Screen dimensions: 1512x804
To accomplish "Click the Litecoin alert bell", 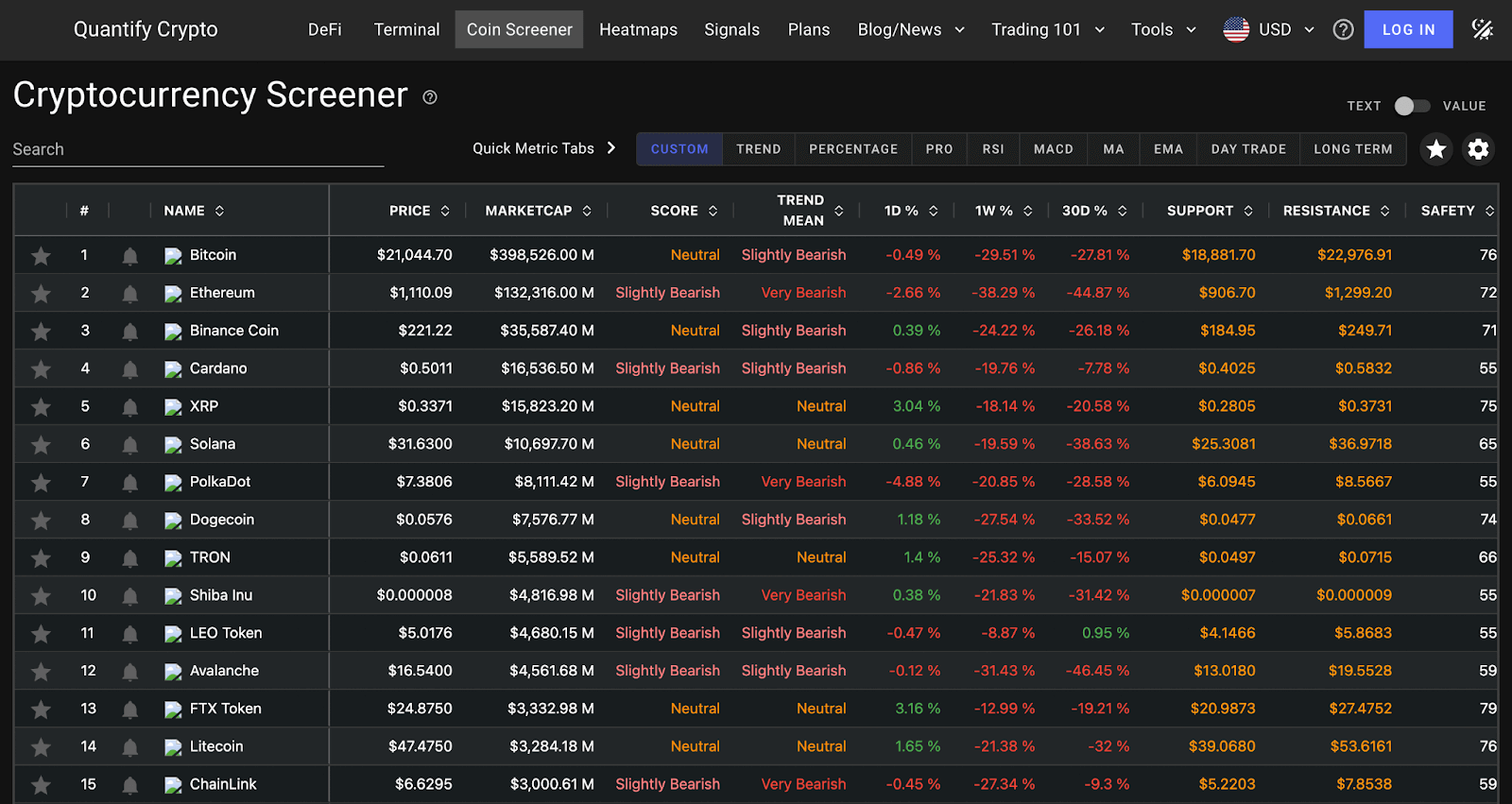I will click(x=130, y=747).
